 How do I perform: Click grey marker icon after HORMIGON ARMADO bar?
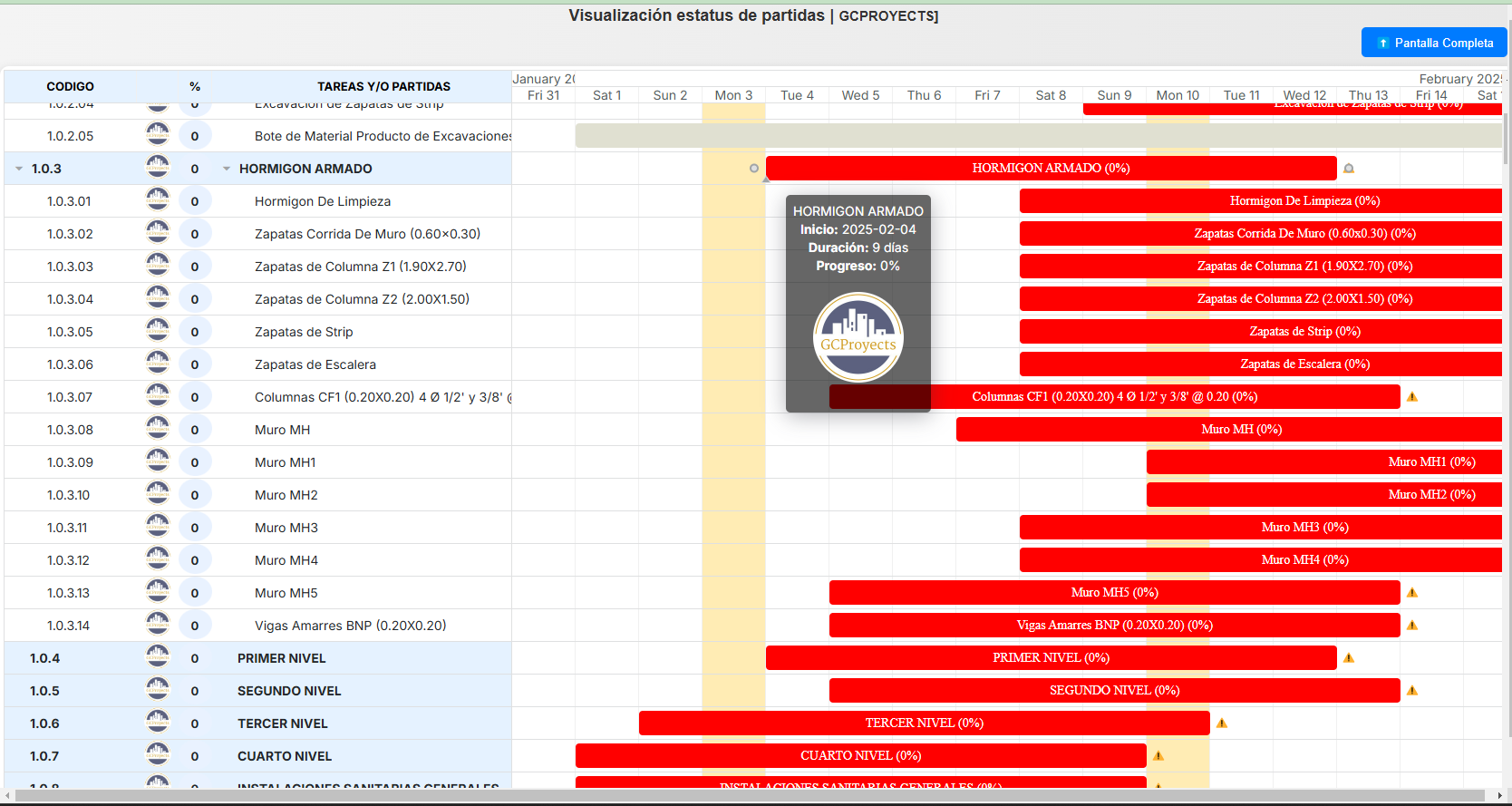1349,169
